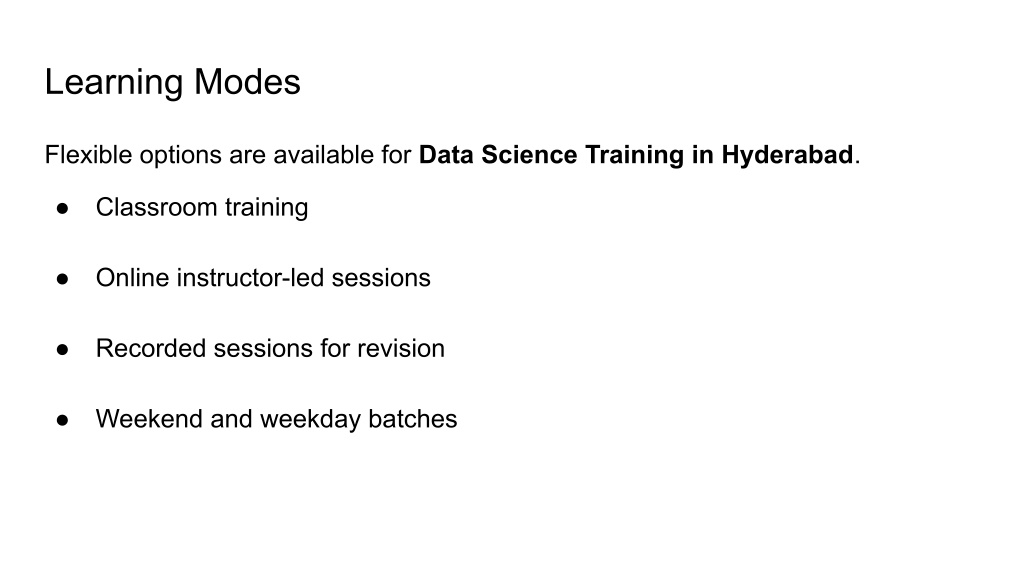
Task: Click the bullet dot beside "Classroom training"
Action: click(x=62, y=208)
